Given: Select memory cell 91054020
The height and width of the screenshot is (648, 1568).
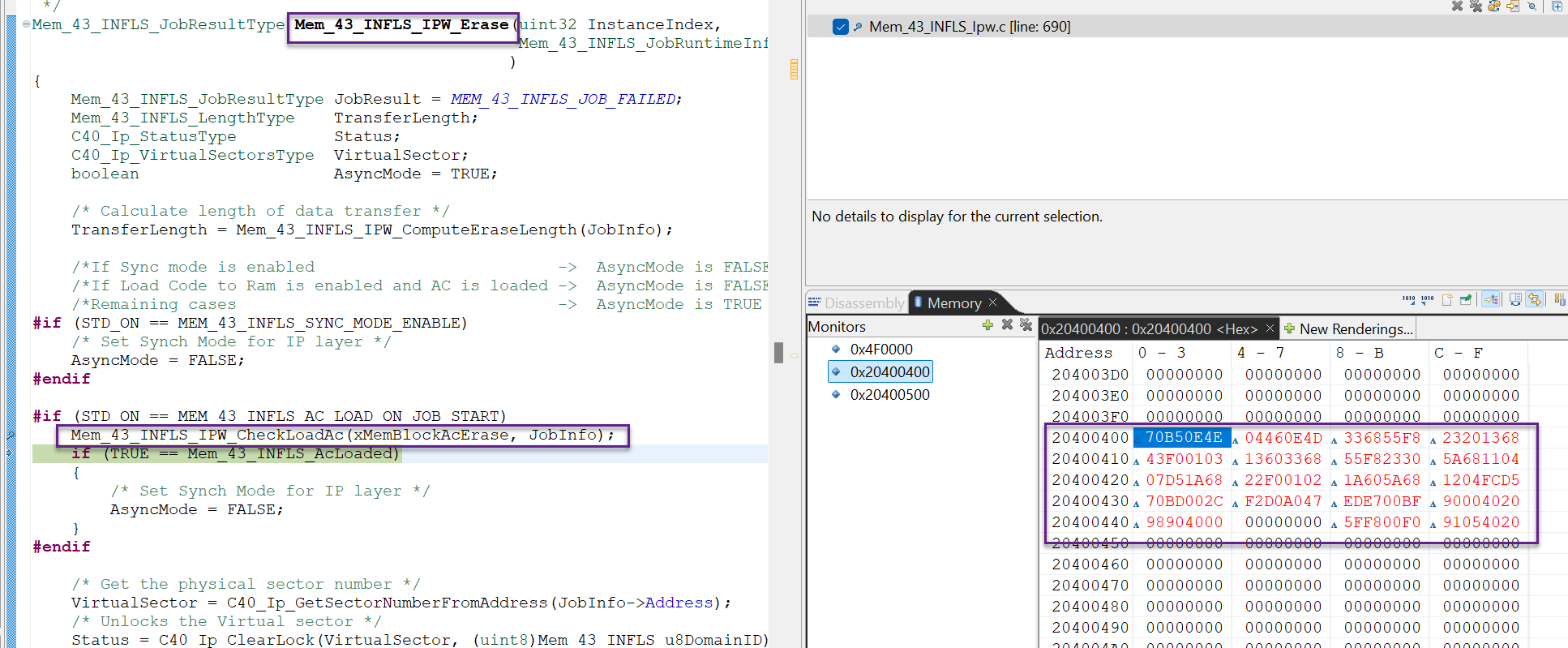Looking at the screenshot, I should pyautogui.click(x=1480, y=522).
